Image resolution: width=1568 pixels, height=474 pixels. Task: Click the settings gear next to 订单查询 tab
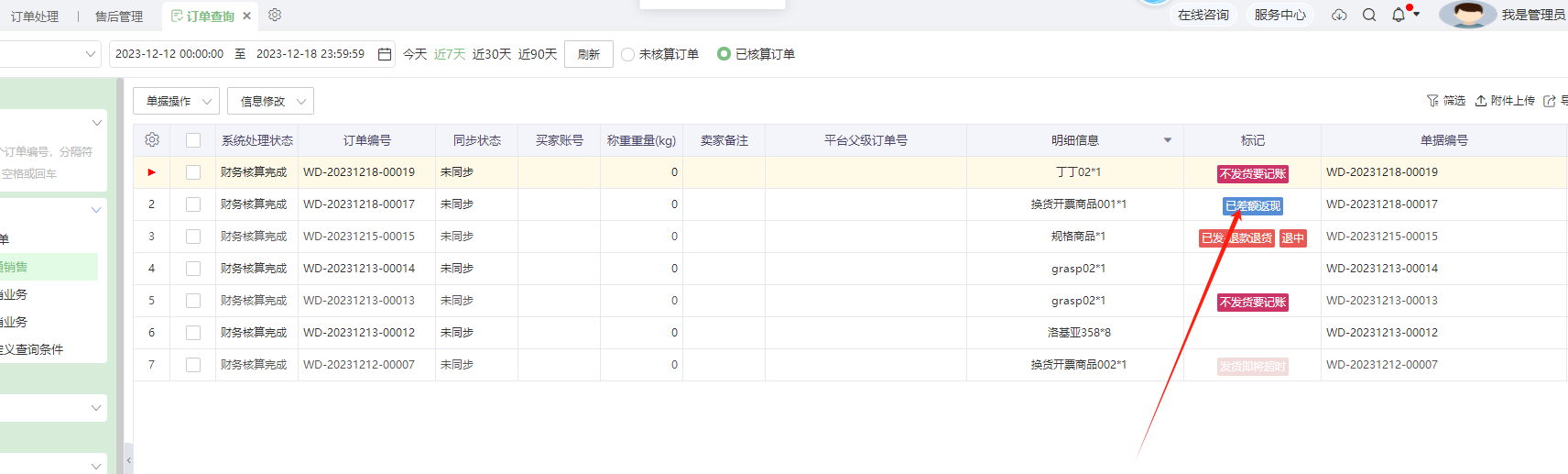point(275,15)
